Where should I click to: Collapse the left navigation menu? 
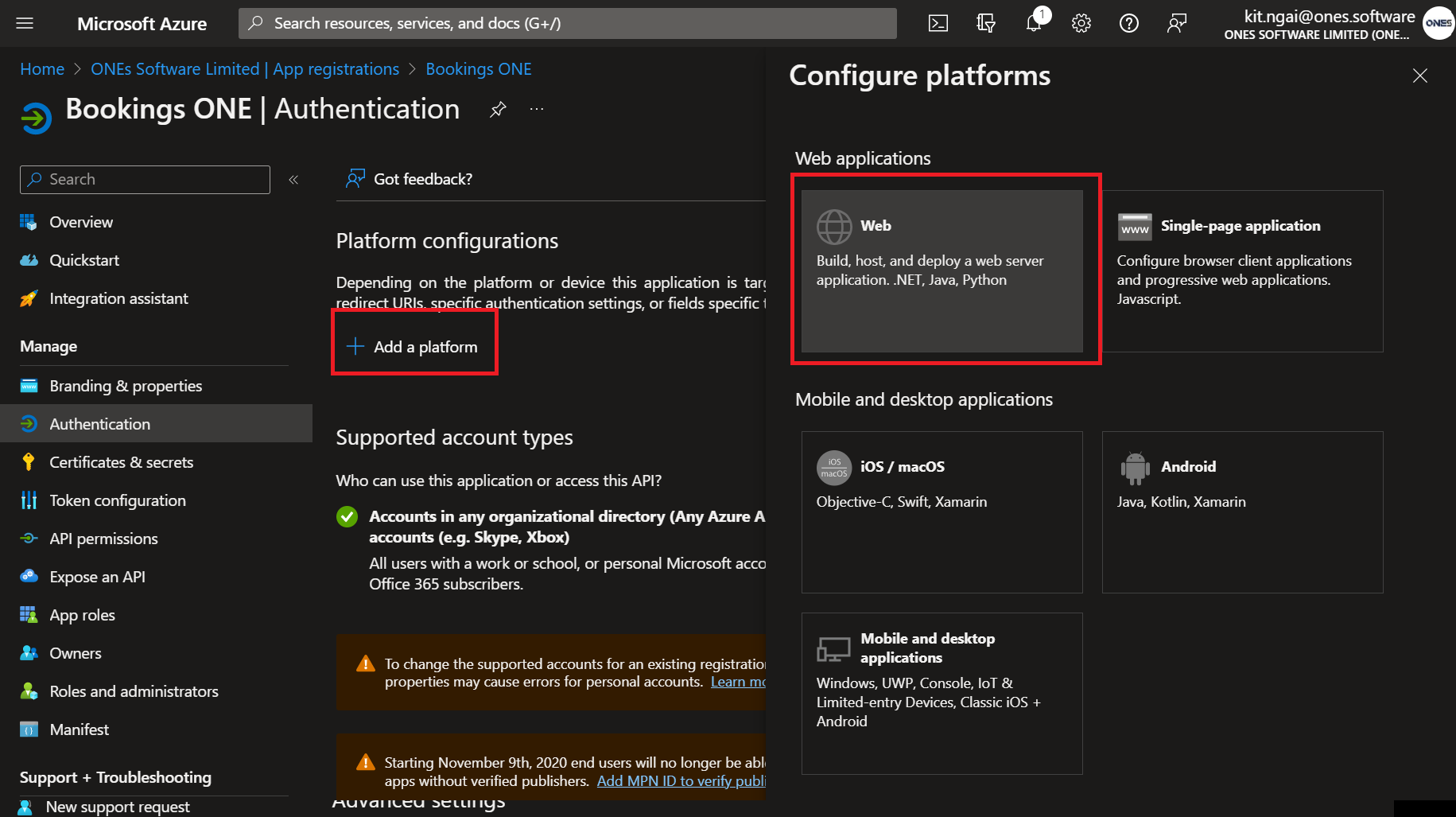(293, 180)
